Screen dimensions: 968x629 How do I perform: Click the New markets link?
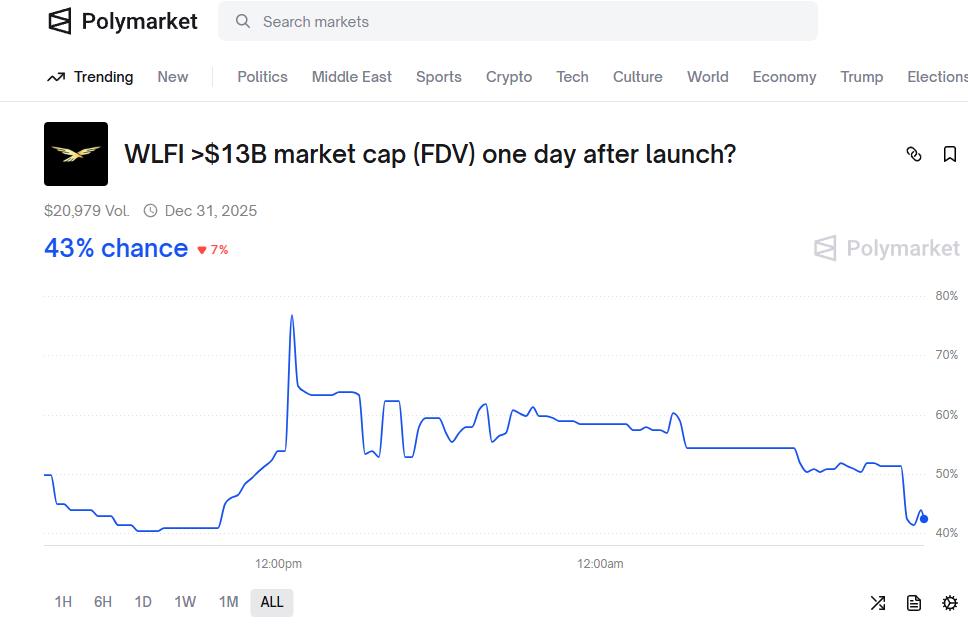click(x=172, y=77)
